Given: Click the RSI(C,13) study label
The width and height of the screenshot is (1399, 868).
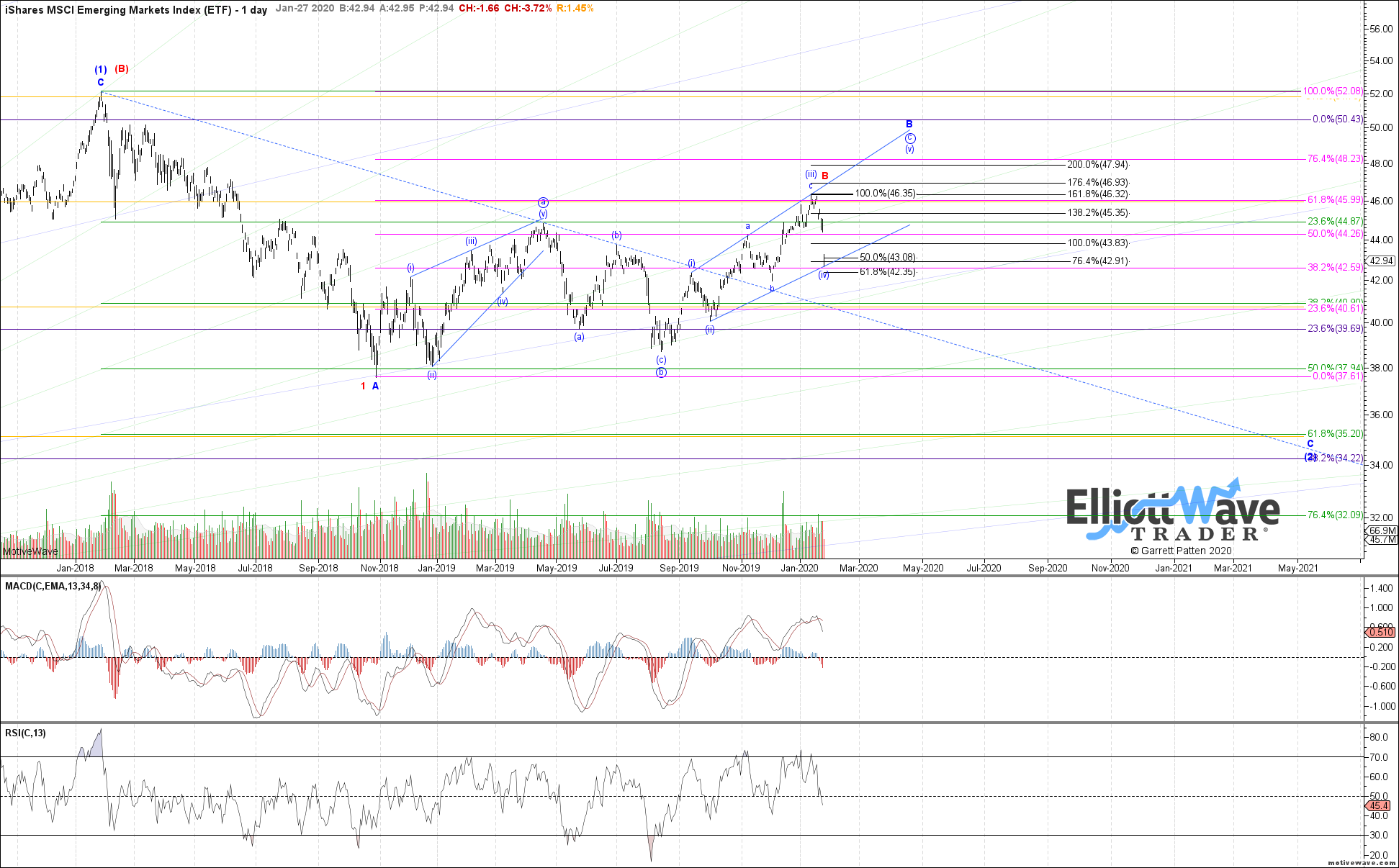Looking at the screenshot, I should pyautogui.click(x=25, y=733).
